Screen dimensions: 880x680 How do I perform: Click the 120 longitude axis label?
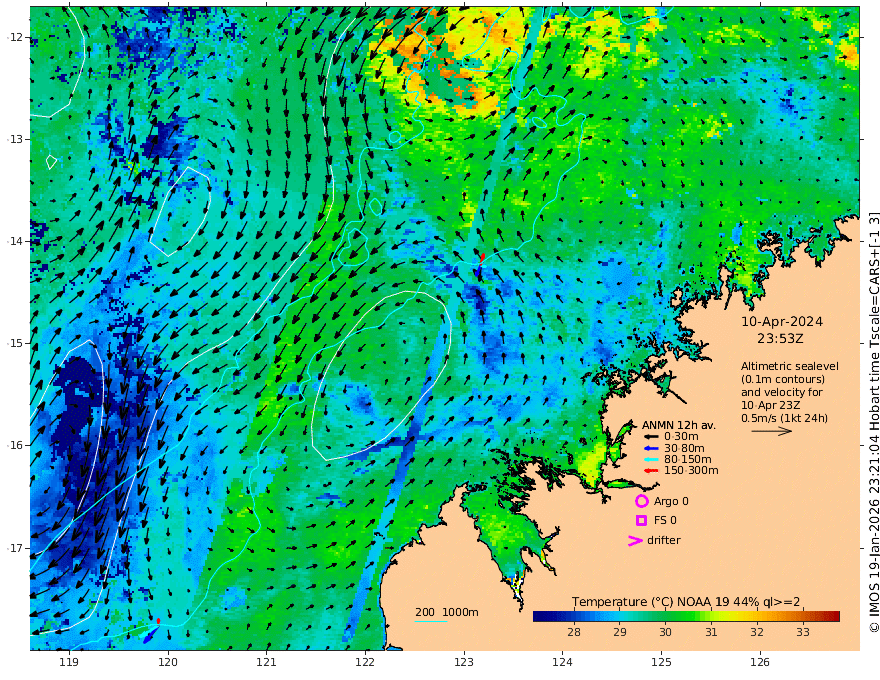click(168, 663)
